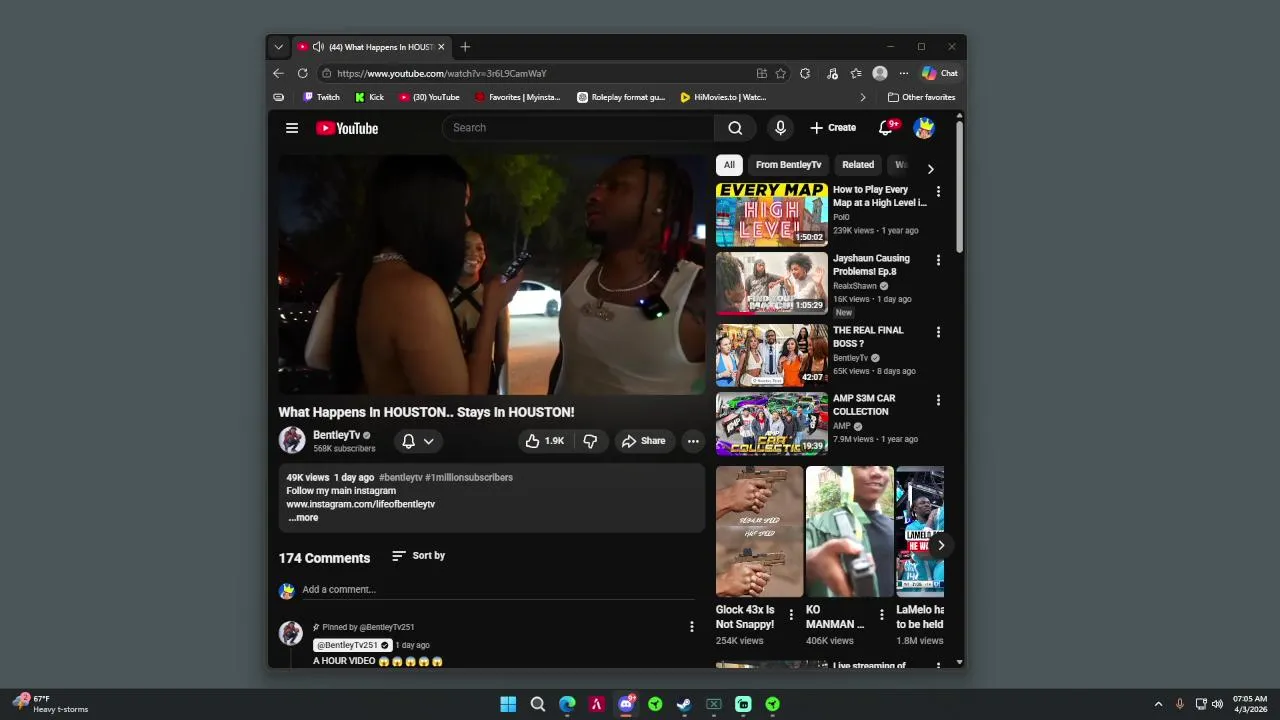Dislike the video with the thumbs-down icon
The image size is (1280, 720).
point(590,441)
